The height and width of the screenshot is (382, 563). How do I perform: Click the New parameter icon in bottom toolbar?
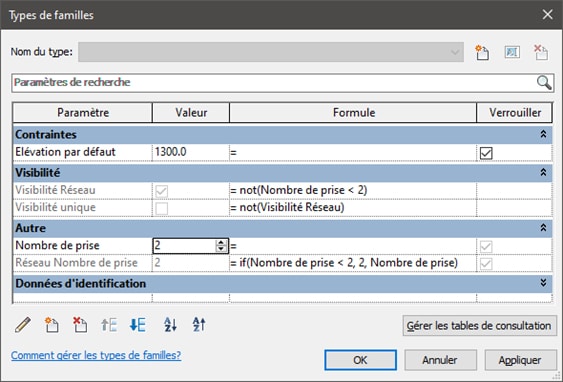pyautogui.click(x=51, y=325)
